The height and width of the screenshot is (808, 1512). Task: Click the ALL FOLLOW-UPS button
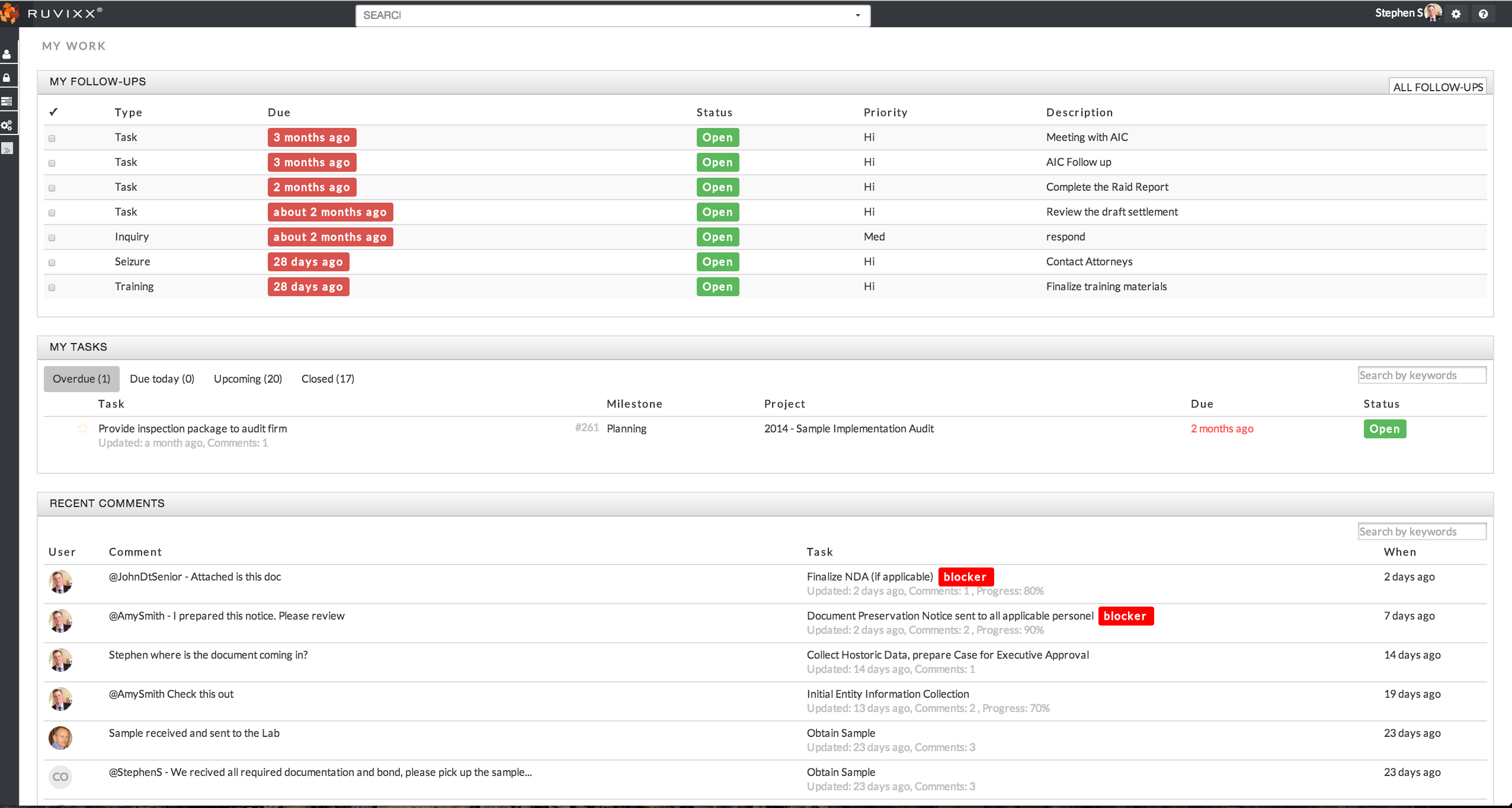coord(1437,87)
